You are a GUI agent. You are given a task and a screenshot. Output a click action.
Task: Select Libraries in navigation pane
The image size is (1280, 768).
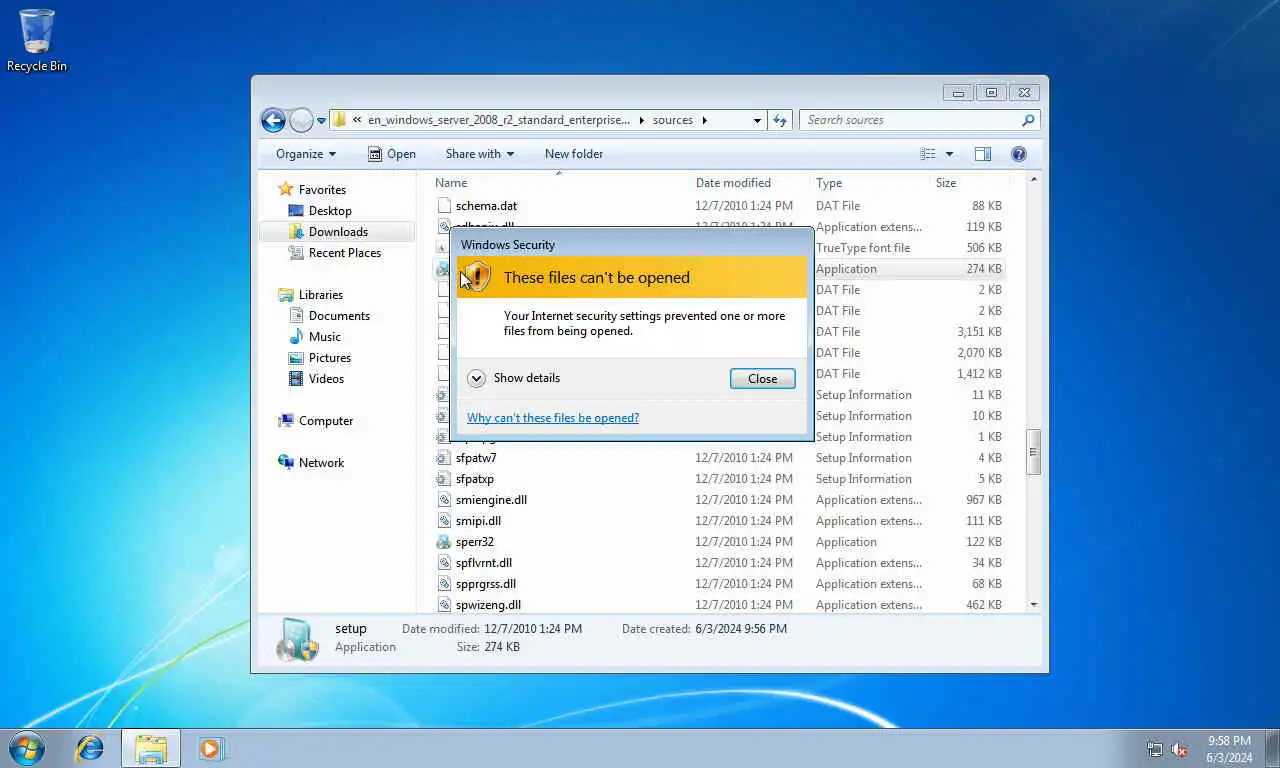click(320, 295)
